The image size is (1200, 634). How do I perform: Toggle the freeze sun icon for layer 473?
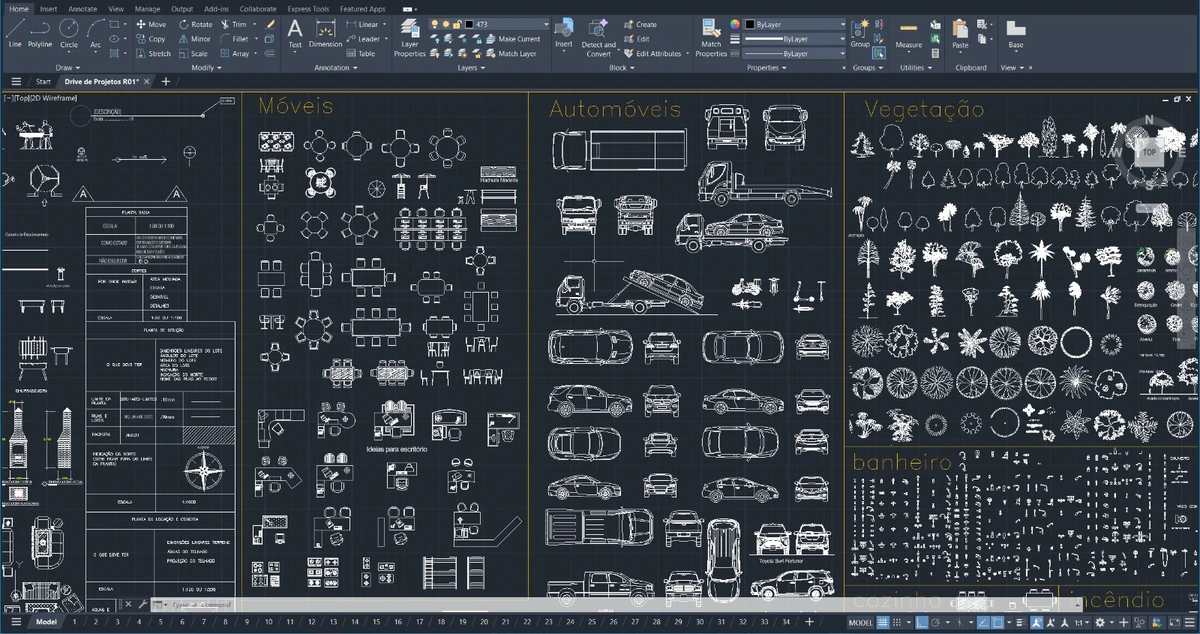point(446,24)
